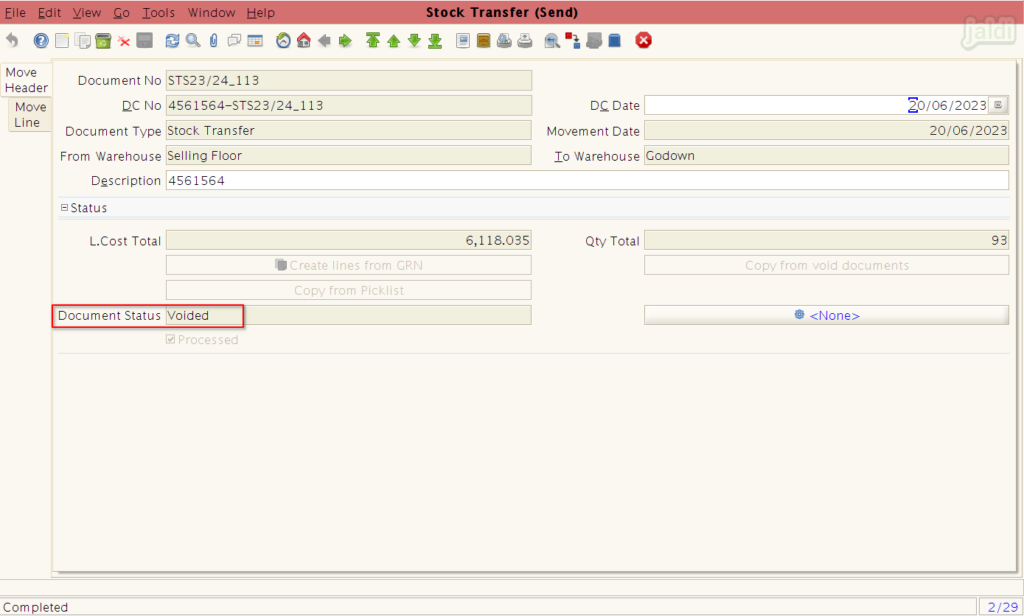Click the Undo changes toolbar icon

(12, 41)
